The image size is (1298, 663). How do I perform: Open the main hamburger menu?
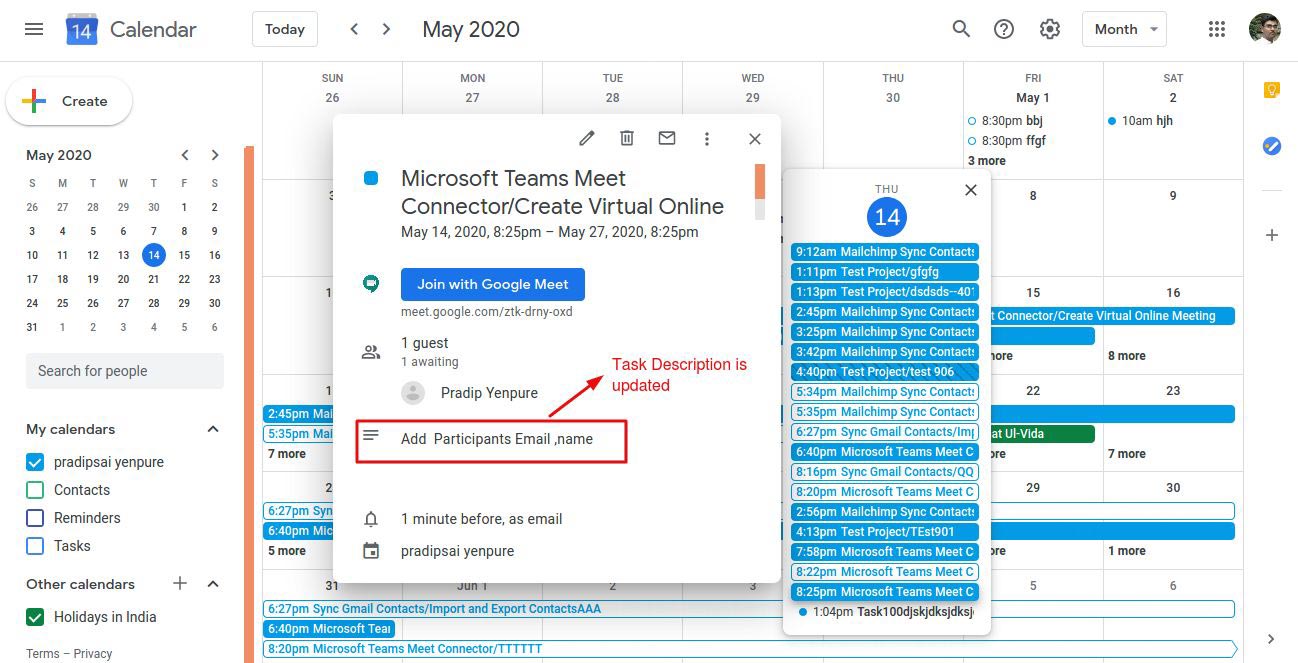(34, 29)
